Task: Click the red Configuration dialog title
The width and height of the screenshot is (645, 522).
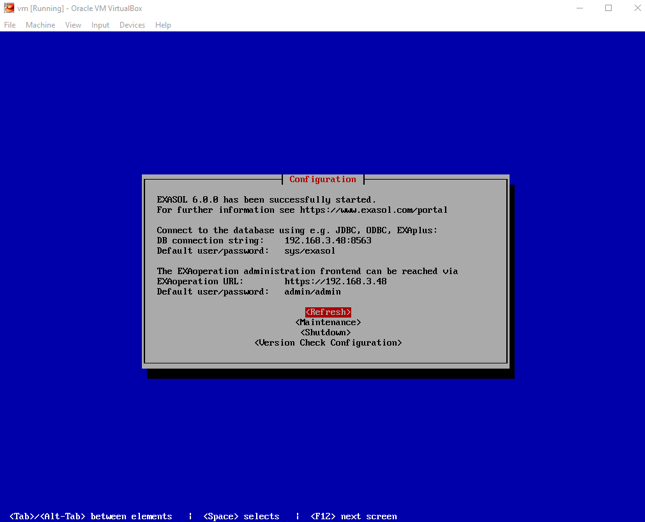Action: (x=323, y=179)
